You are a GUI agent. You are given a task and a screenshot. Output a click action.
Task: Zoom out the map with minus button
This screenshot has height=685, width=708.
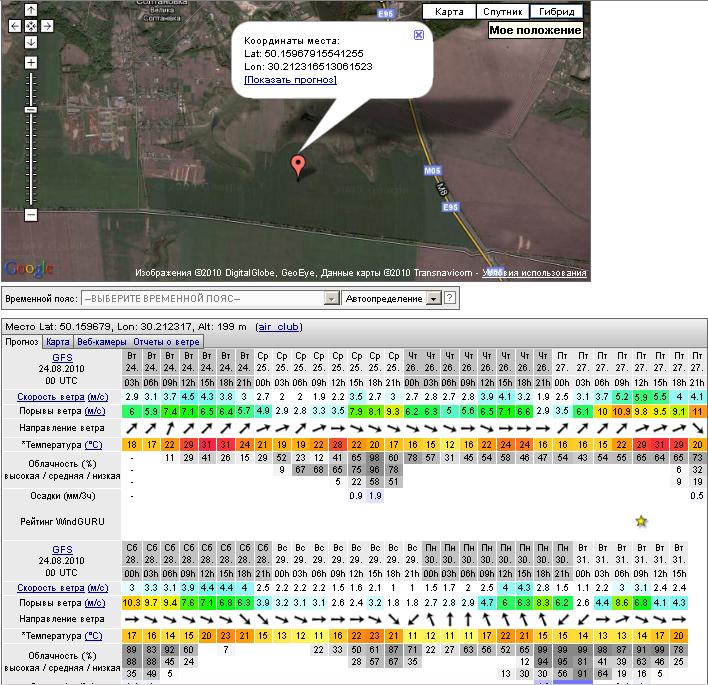(31, 214)
